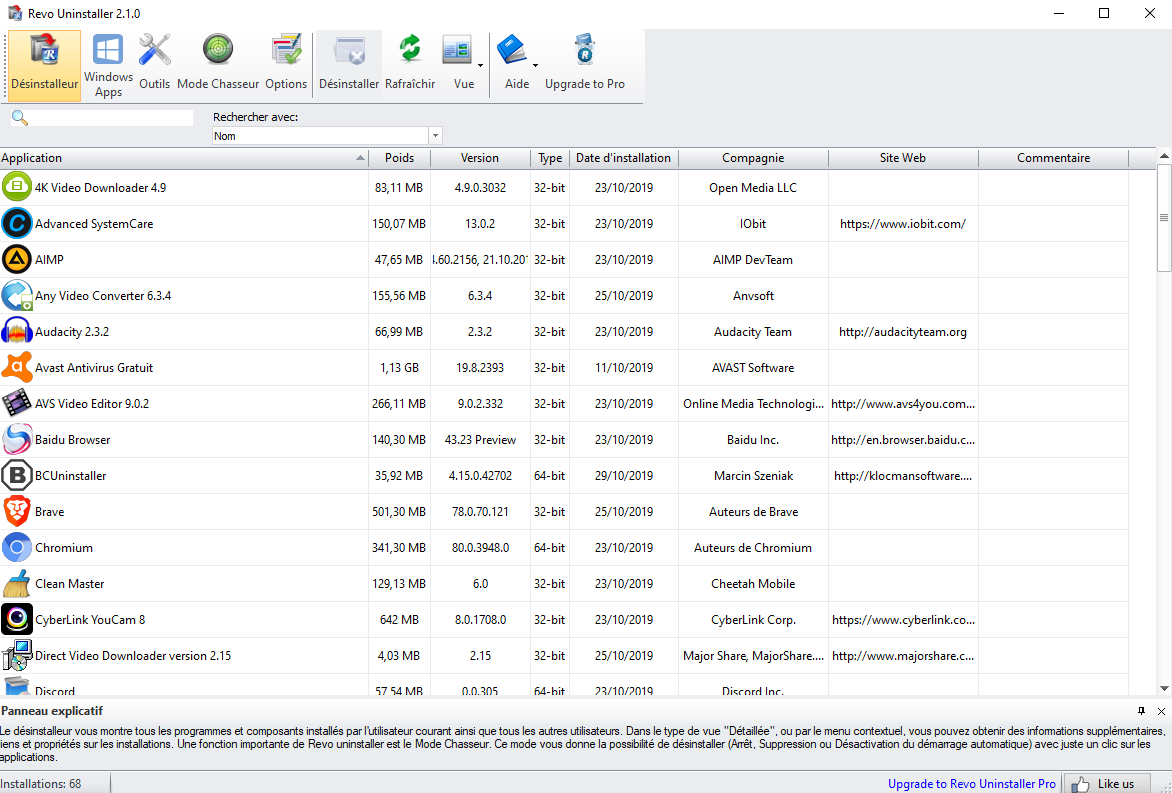Sort by Site Web column header
The width and height of the screenshot is (1172, 793).
903,158
